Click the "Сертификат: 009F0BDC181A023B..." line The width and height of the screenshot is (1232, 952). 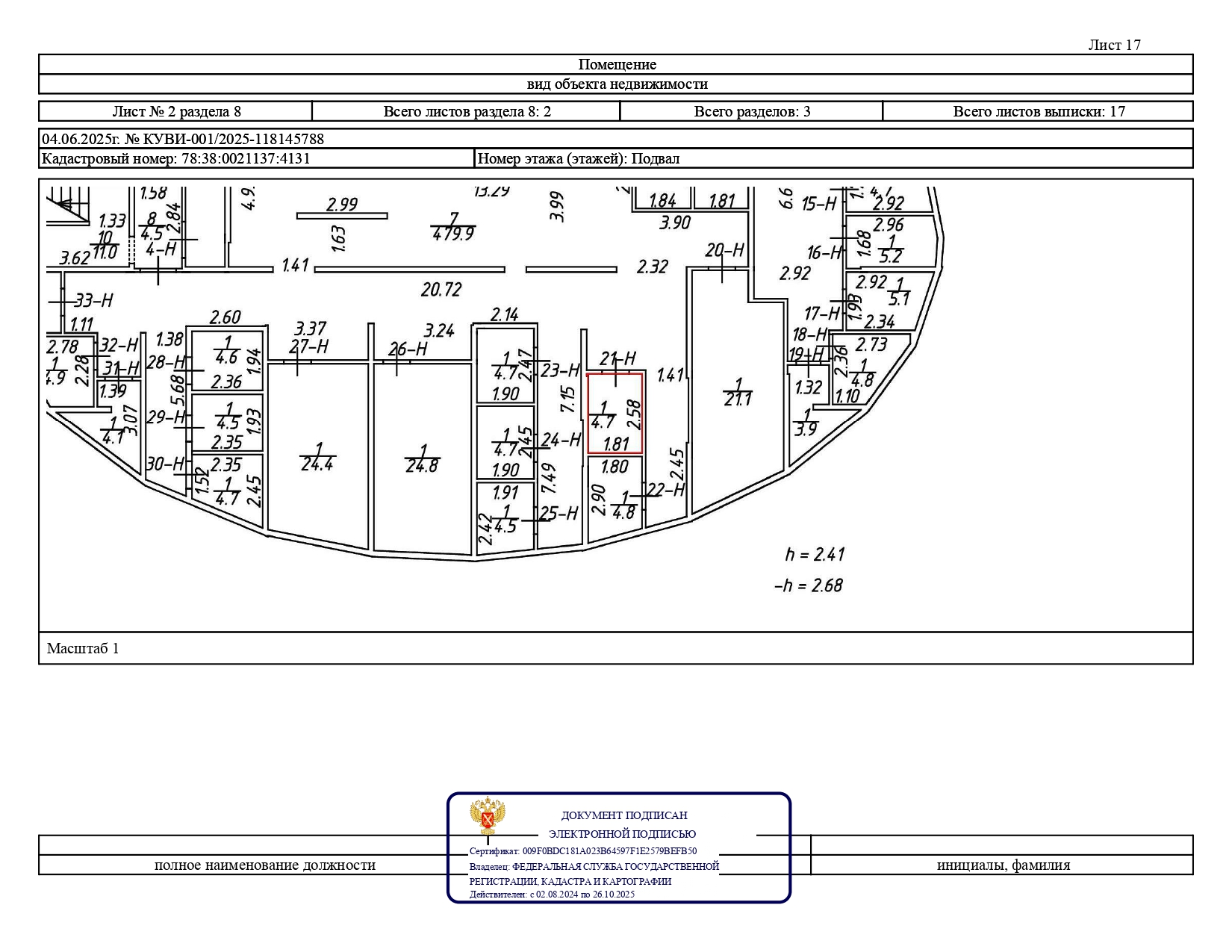[583, 850]
